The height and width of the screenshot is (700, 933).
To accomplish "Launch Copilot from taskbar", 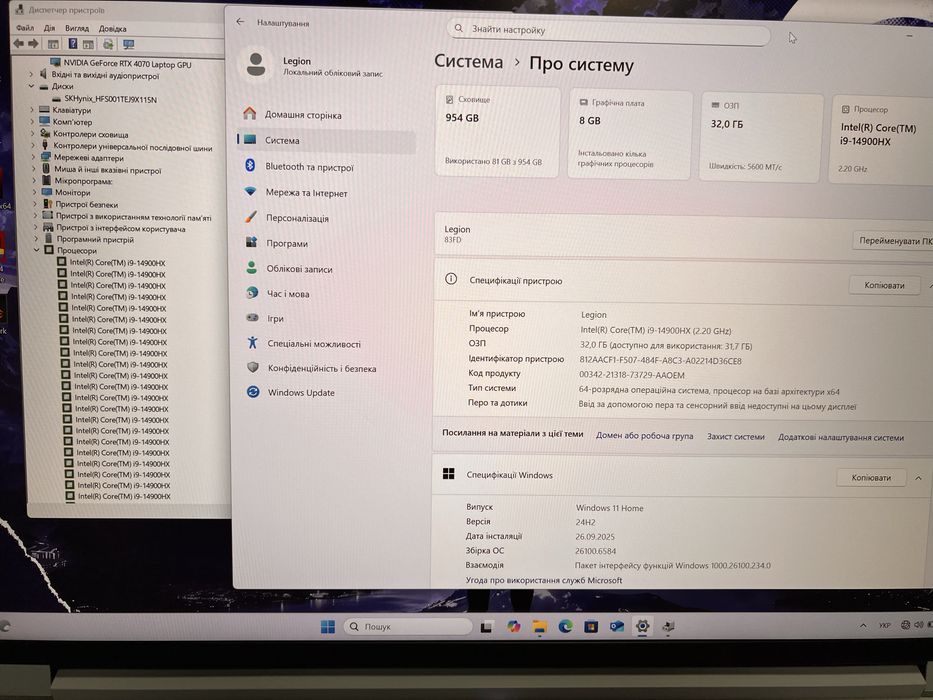I will pos(514,626).
